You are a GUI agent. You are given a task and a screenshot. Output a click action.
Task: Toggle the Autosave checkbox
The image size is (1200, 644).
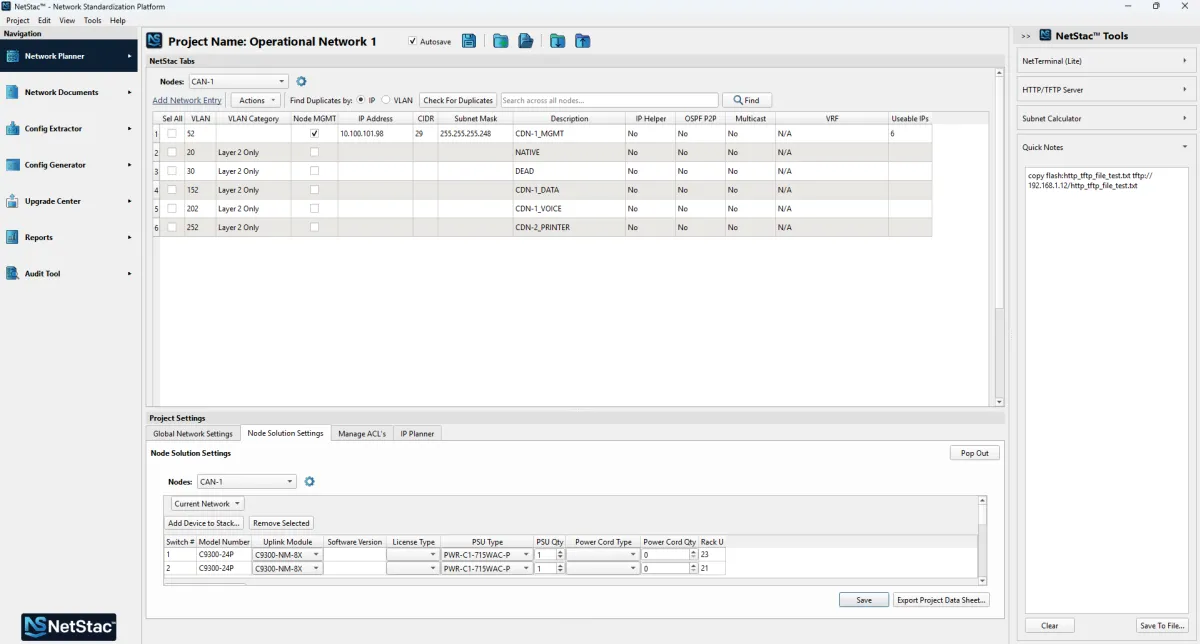[413, 42]
